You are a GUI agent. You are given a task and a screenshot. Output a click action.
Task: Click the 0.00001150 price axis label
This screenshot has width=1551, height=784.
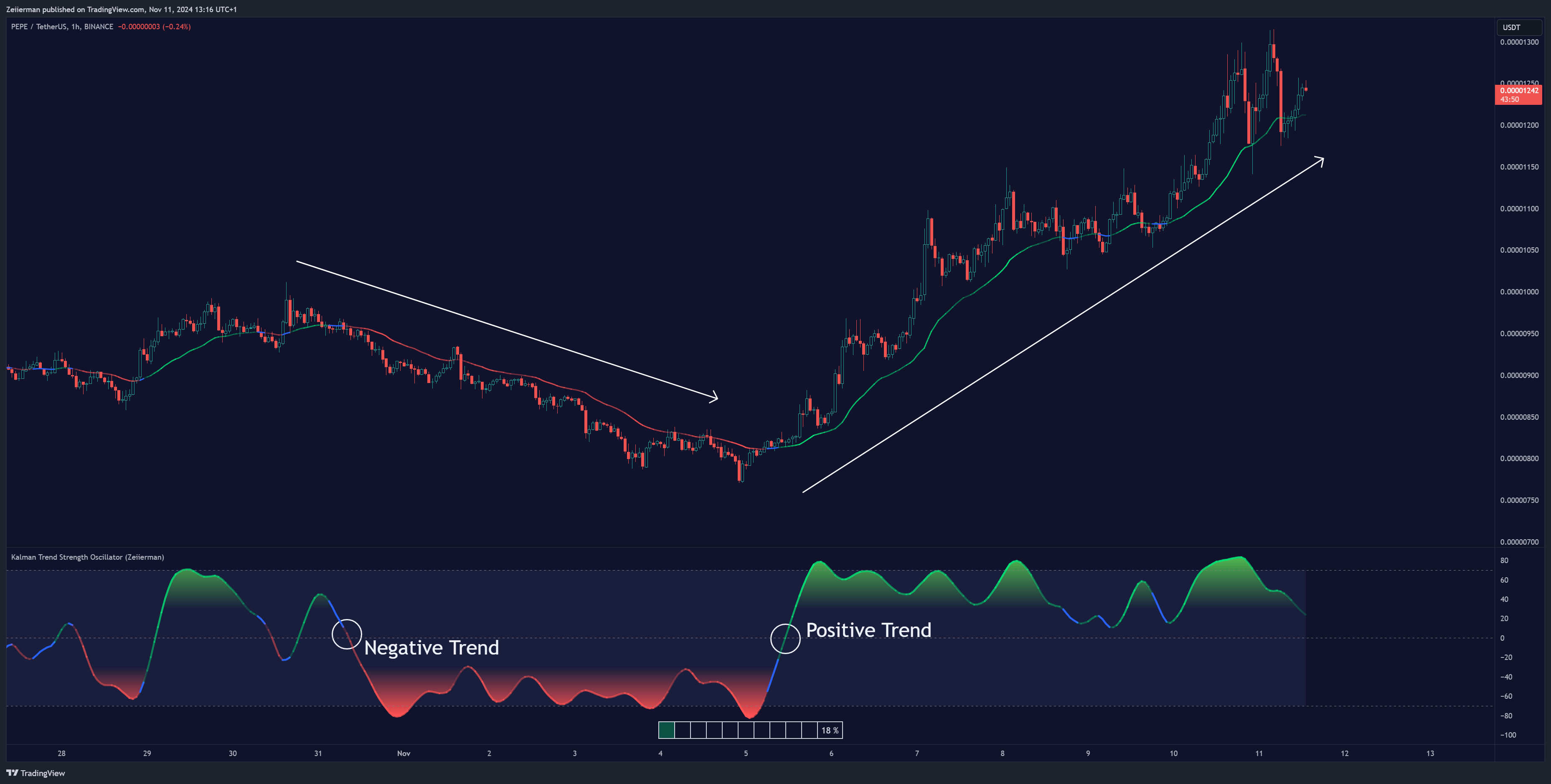(x=1519, y=167)
